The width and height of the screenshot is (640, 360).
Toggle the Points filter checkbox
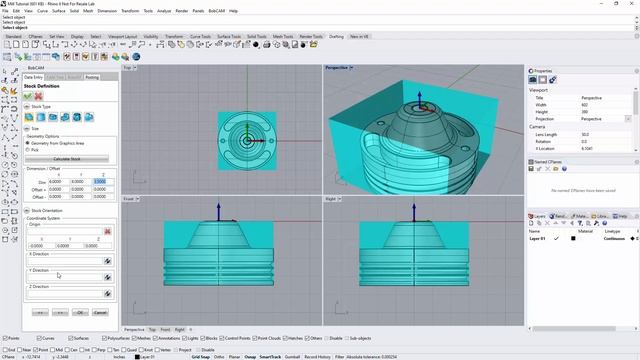[5, 338]
